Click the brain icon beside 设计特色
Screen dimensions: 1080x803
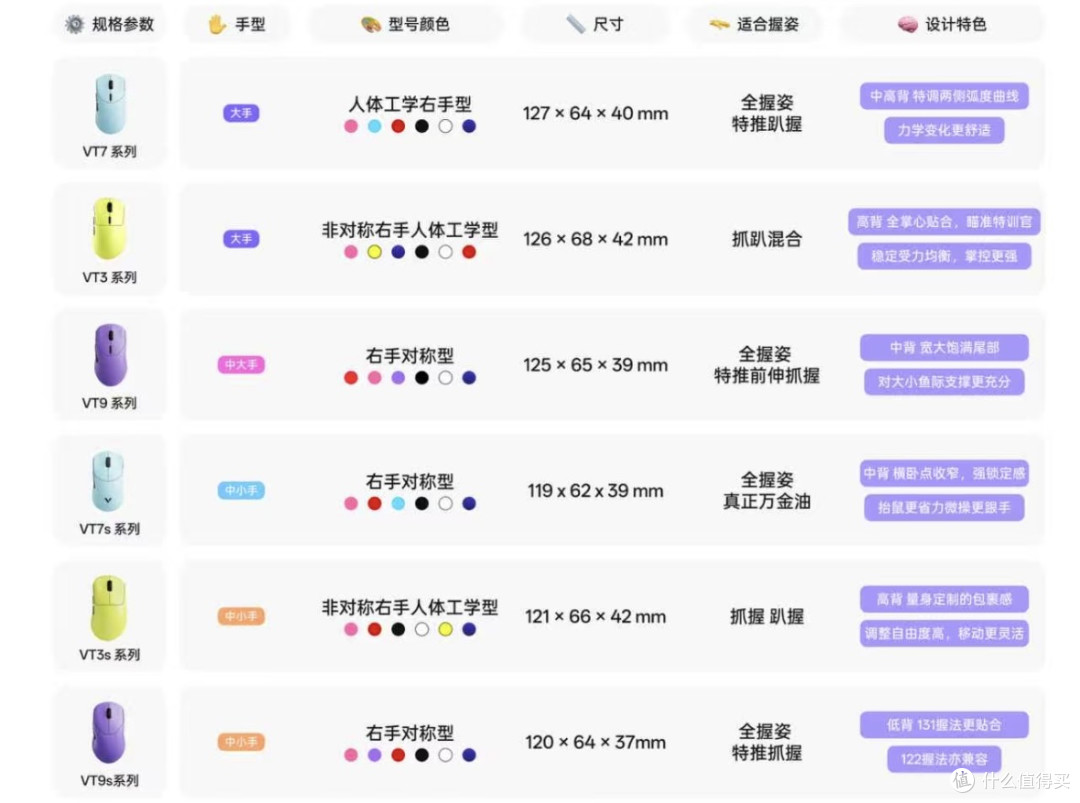(x=907, y=25)
